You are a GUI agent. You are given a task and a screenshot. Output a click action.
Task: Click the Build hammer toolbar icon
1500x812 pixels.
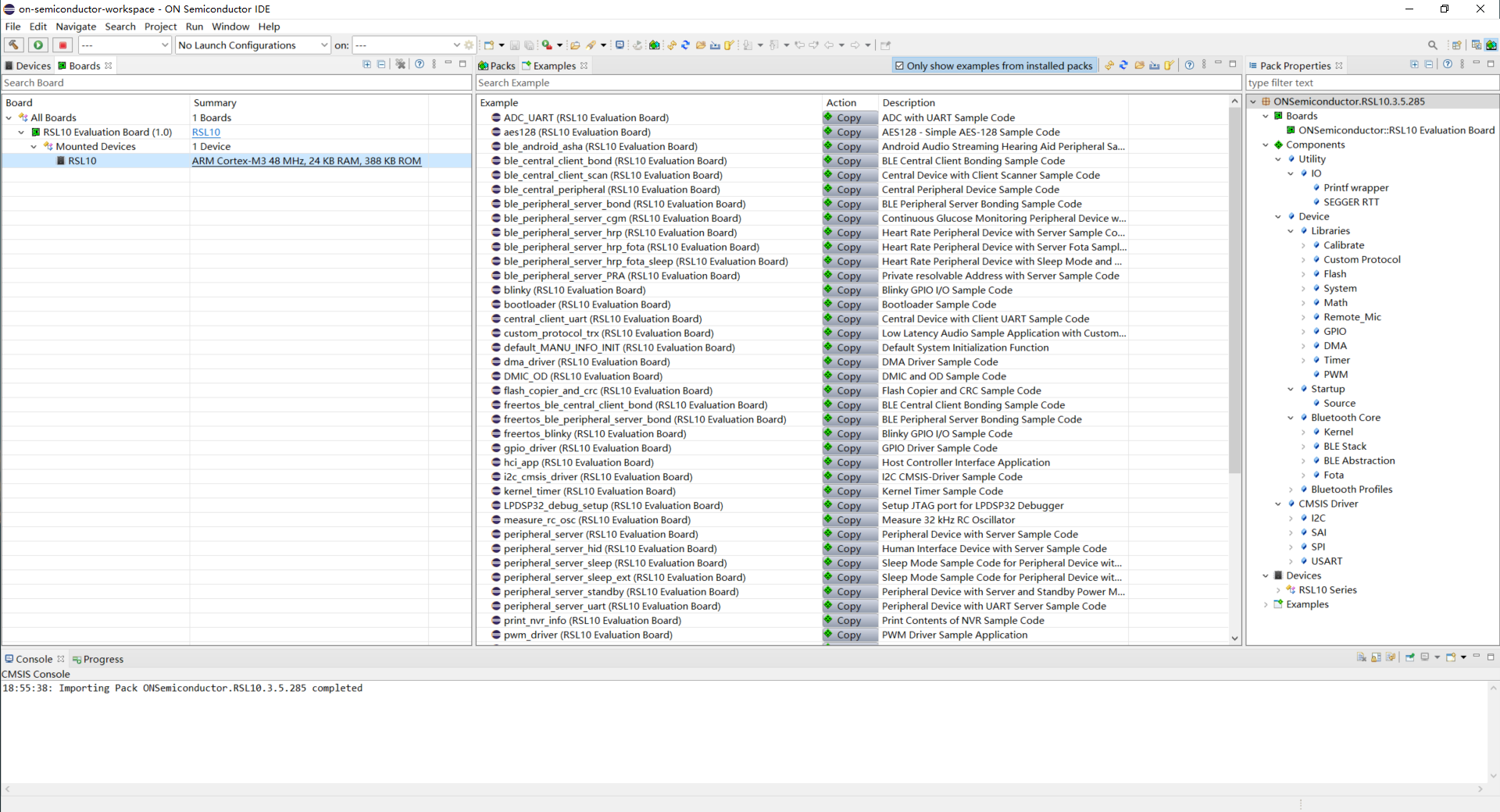point(14,45)
